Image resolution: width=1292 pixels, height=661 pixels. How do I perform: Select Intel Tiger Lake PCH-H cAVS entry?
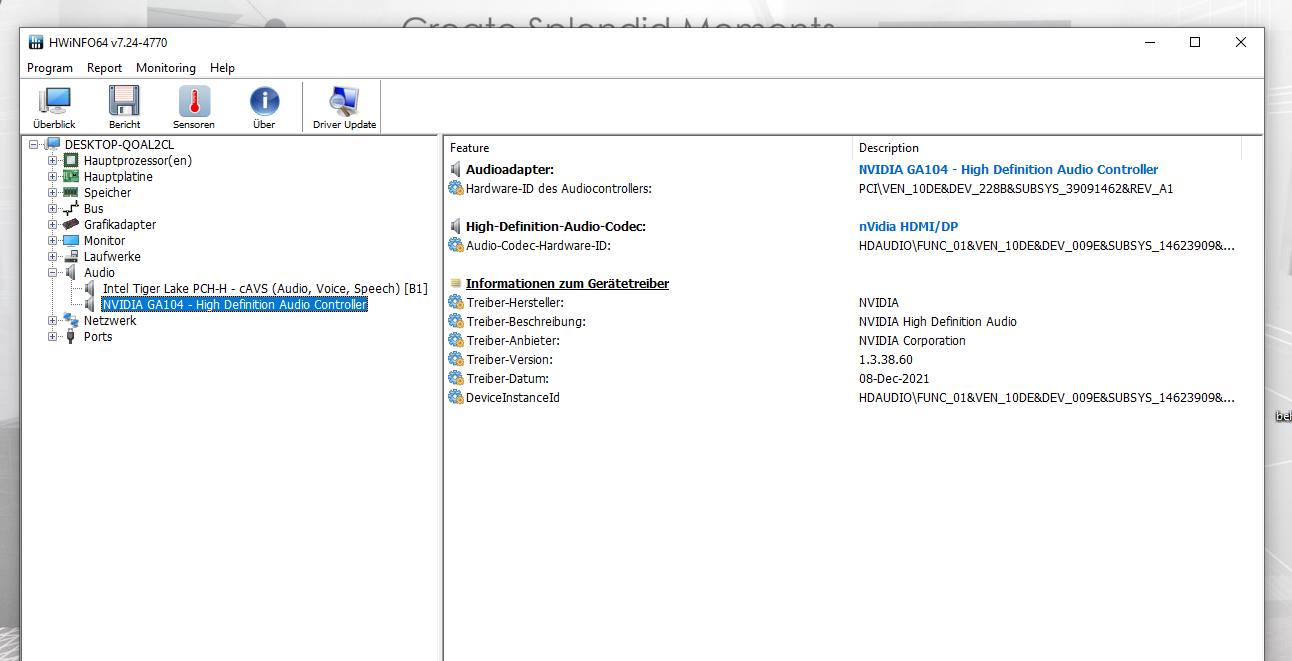(x=265, y=289)
